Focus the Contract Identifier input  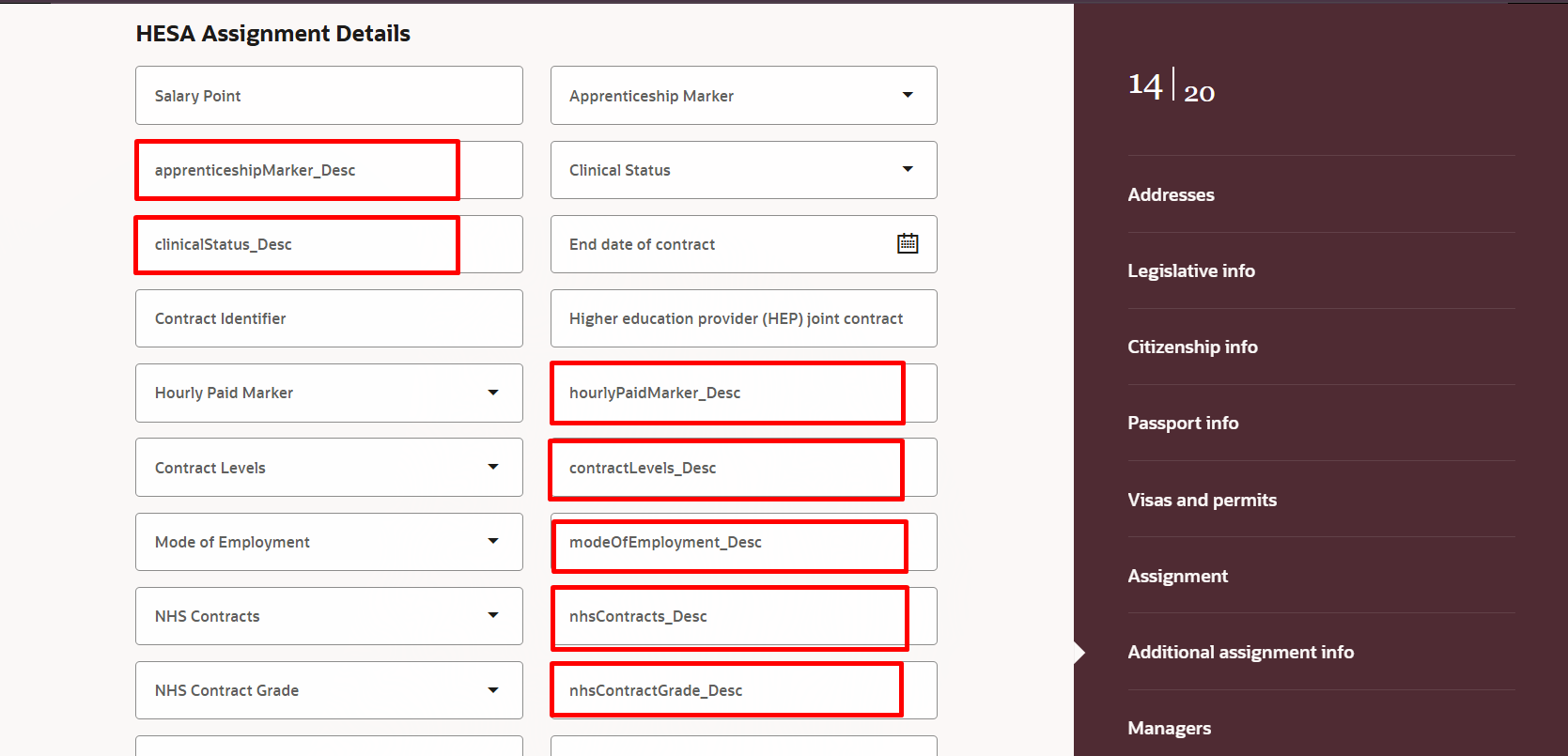coord(329,318)
